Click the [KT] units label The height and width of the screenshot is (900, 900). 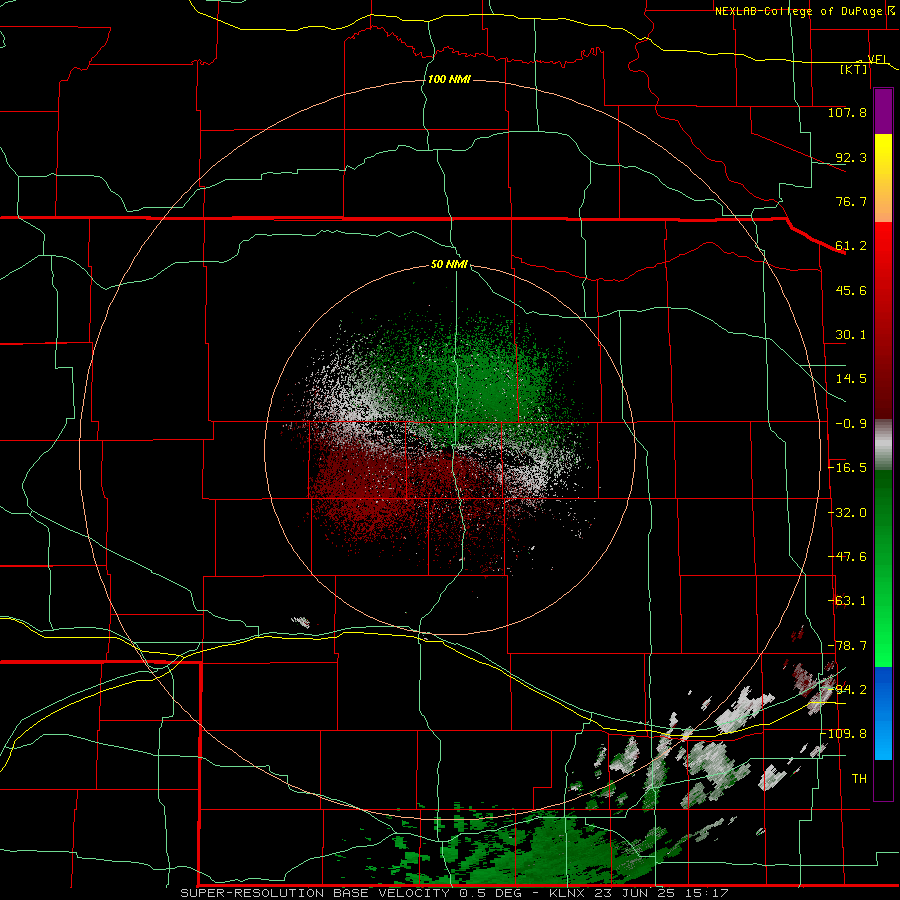pos(854,69)
